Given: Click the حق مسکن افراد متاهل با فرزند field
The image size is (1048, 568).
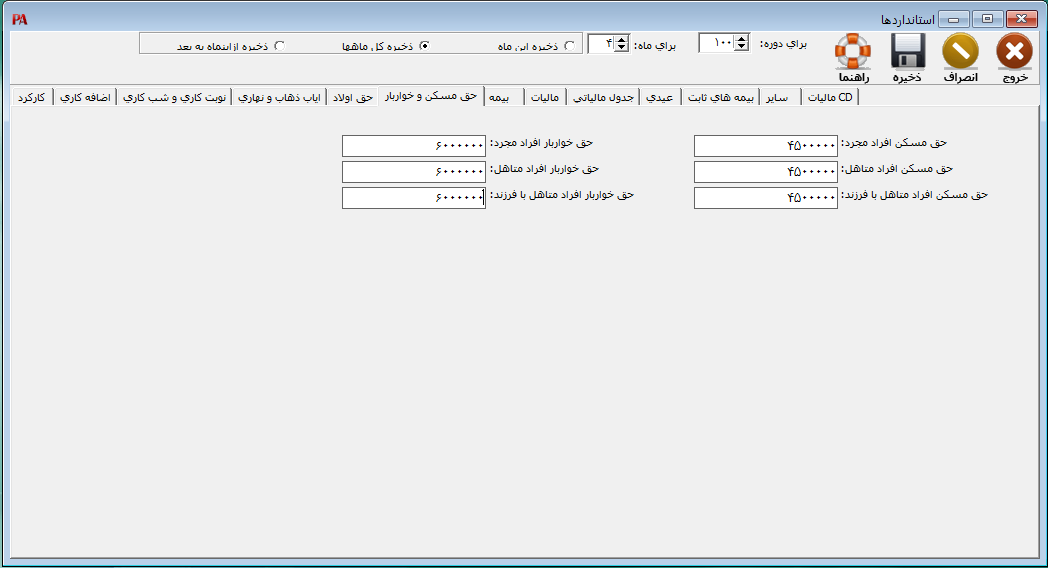Looking at the screenshot, I should pyautogui.click(x=765, y=198).
